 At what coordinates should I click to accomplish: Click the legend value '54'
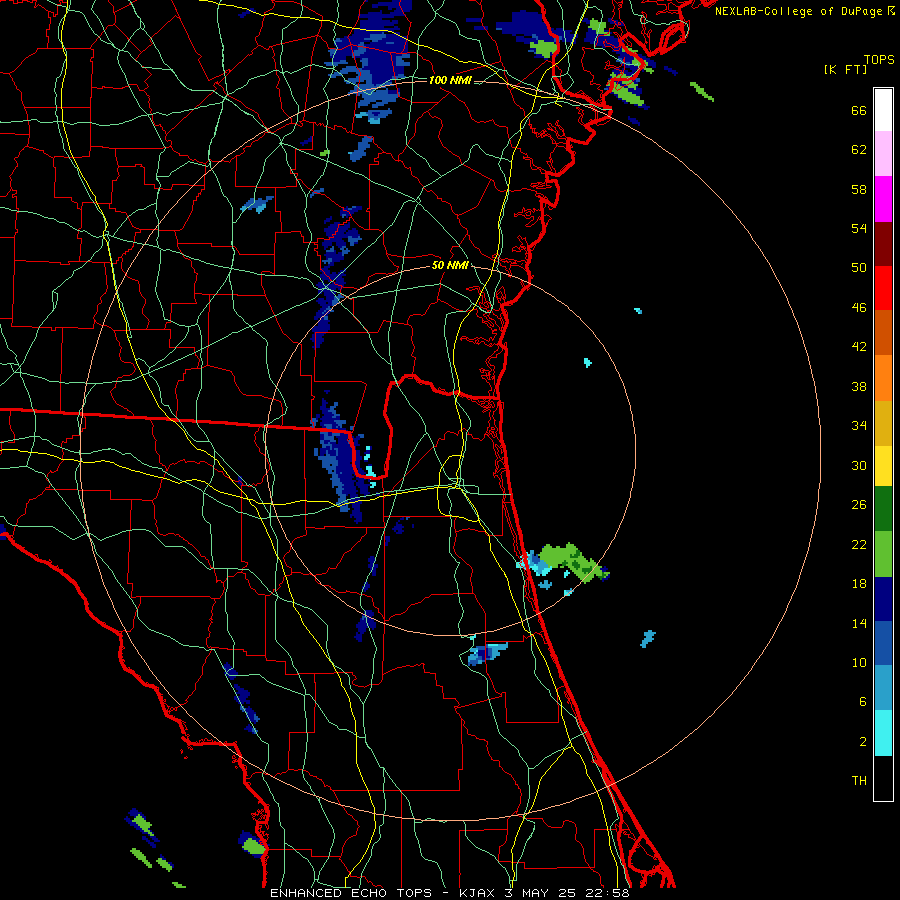[x=859, y=228]
